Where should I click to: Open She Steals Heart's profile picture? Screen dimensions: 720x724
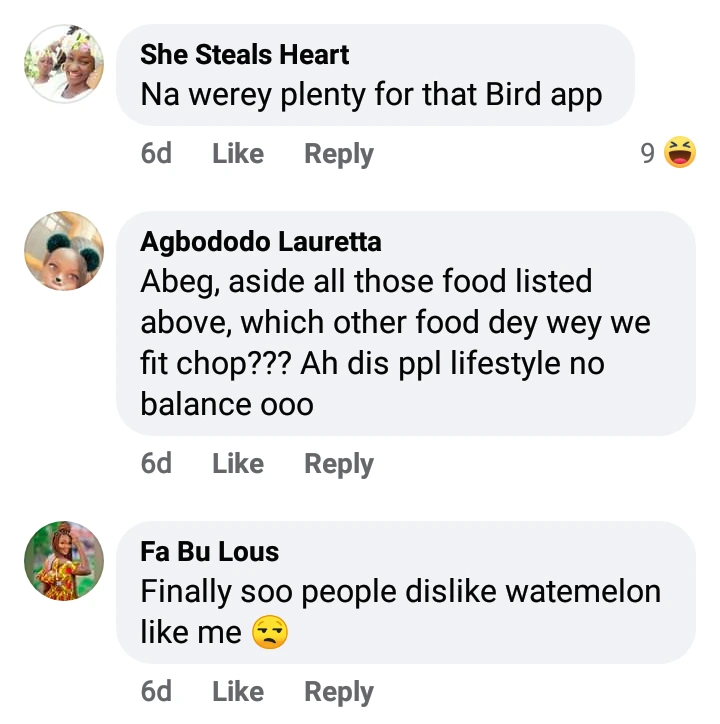[64, 63]
